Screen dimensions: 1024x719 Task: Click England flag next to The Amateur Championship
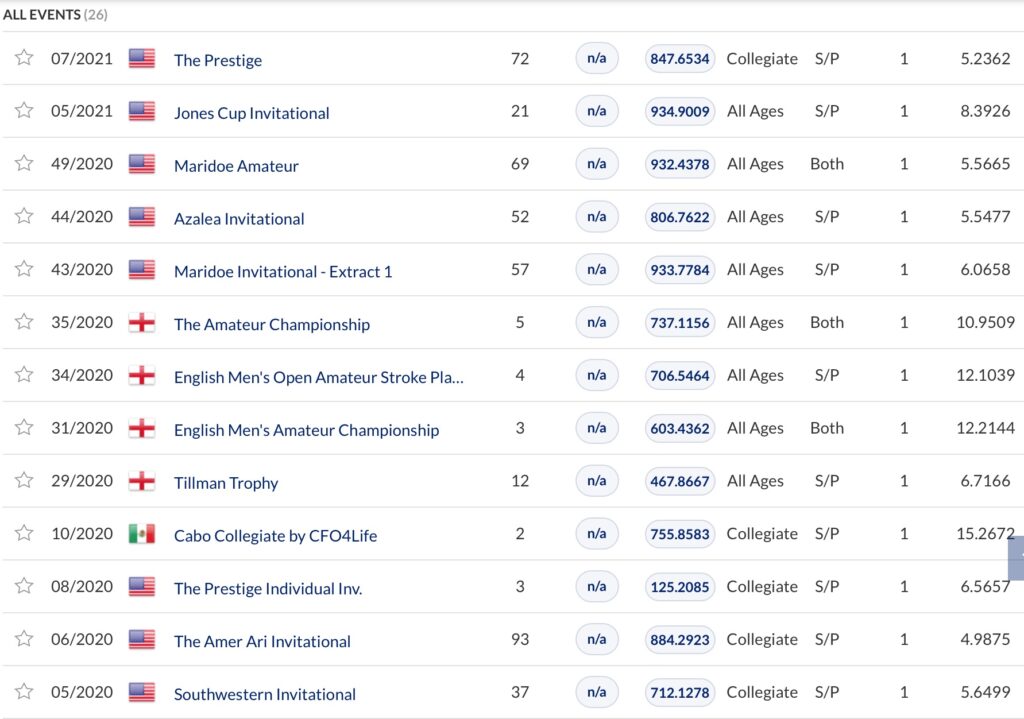(x=142, y=323)
